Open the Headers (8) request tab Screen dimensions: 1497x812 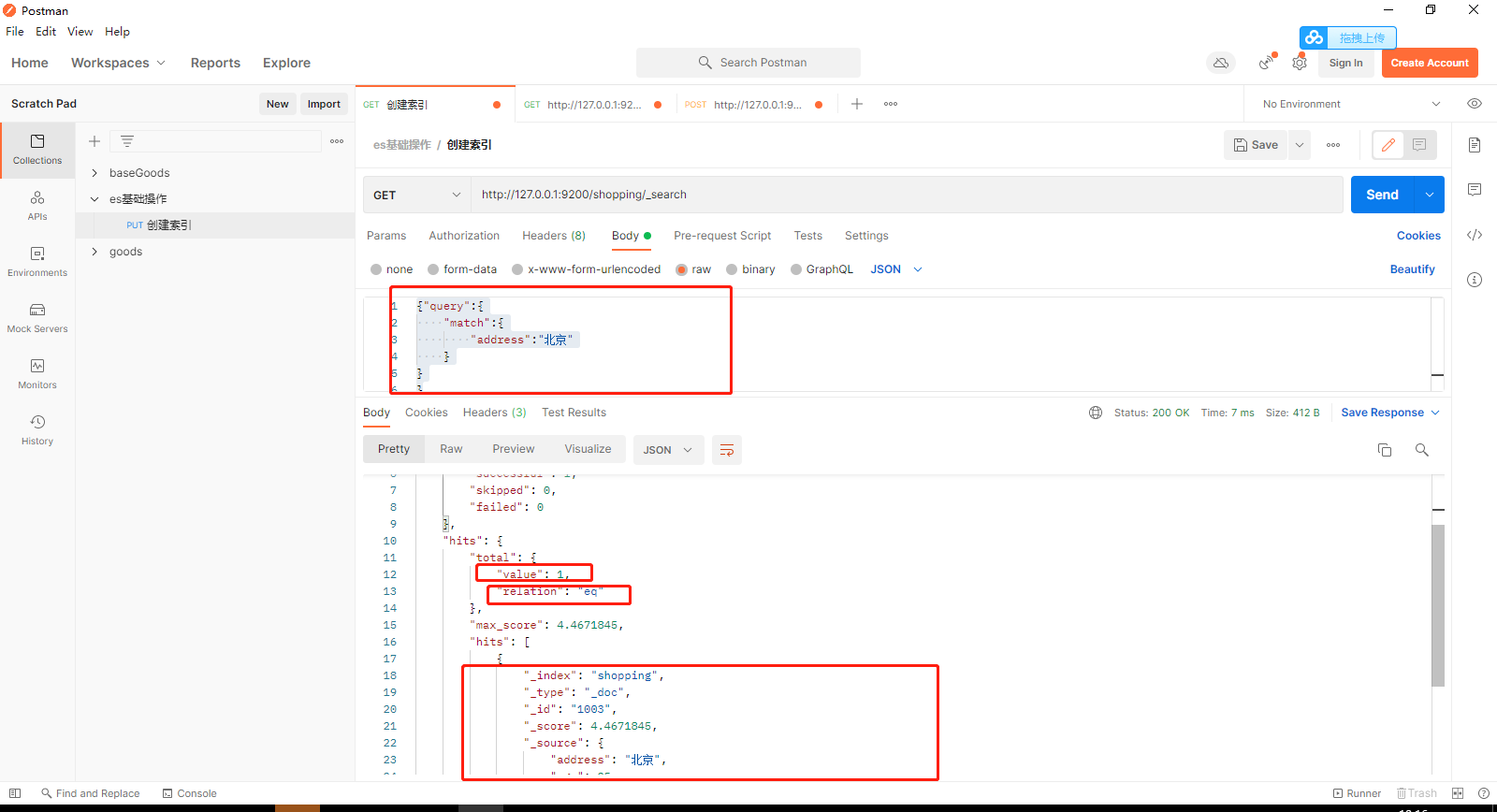[x=554, y=236]
